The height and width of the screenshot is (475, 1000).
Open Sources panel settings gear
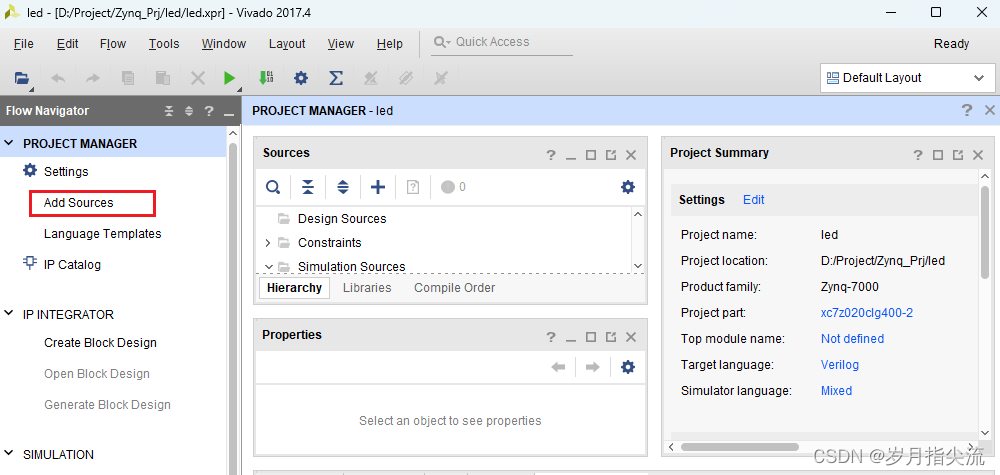tap(627, 187)
